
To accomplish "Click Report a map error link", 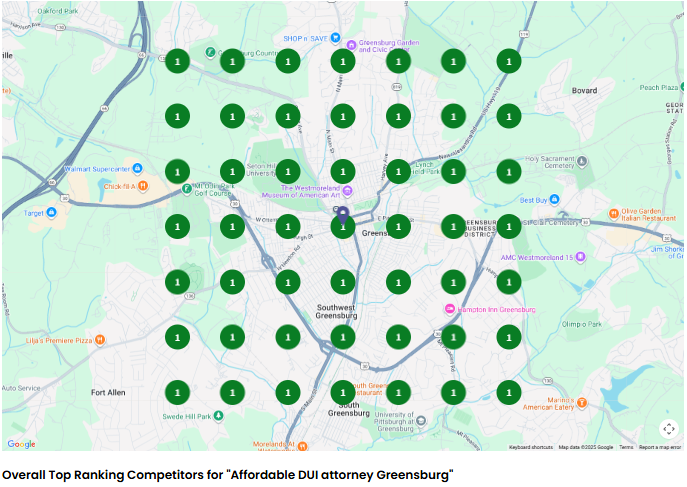I will 660,447.
